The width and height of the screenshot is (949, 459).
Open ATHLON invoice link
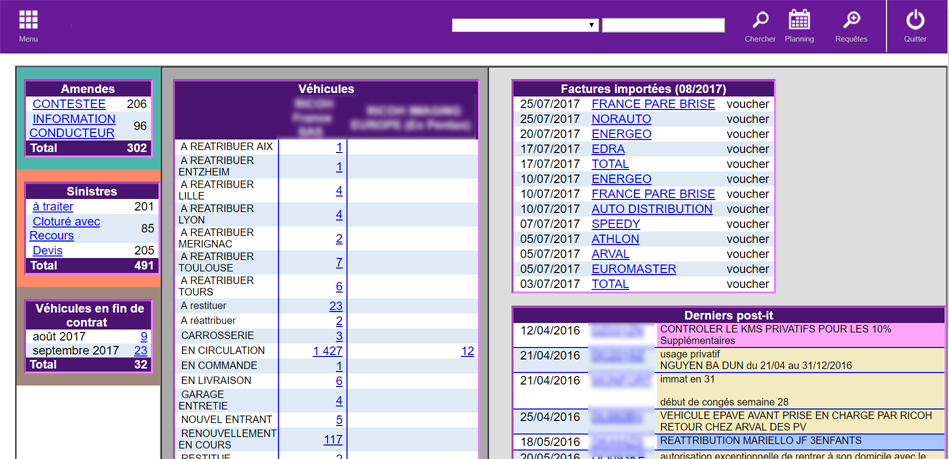tap(615, 239)
